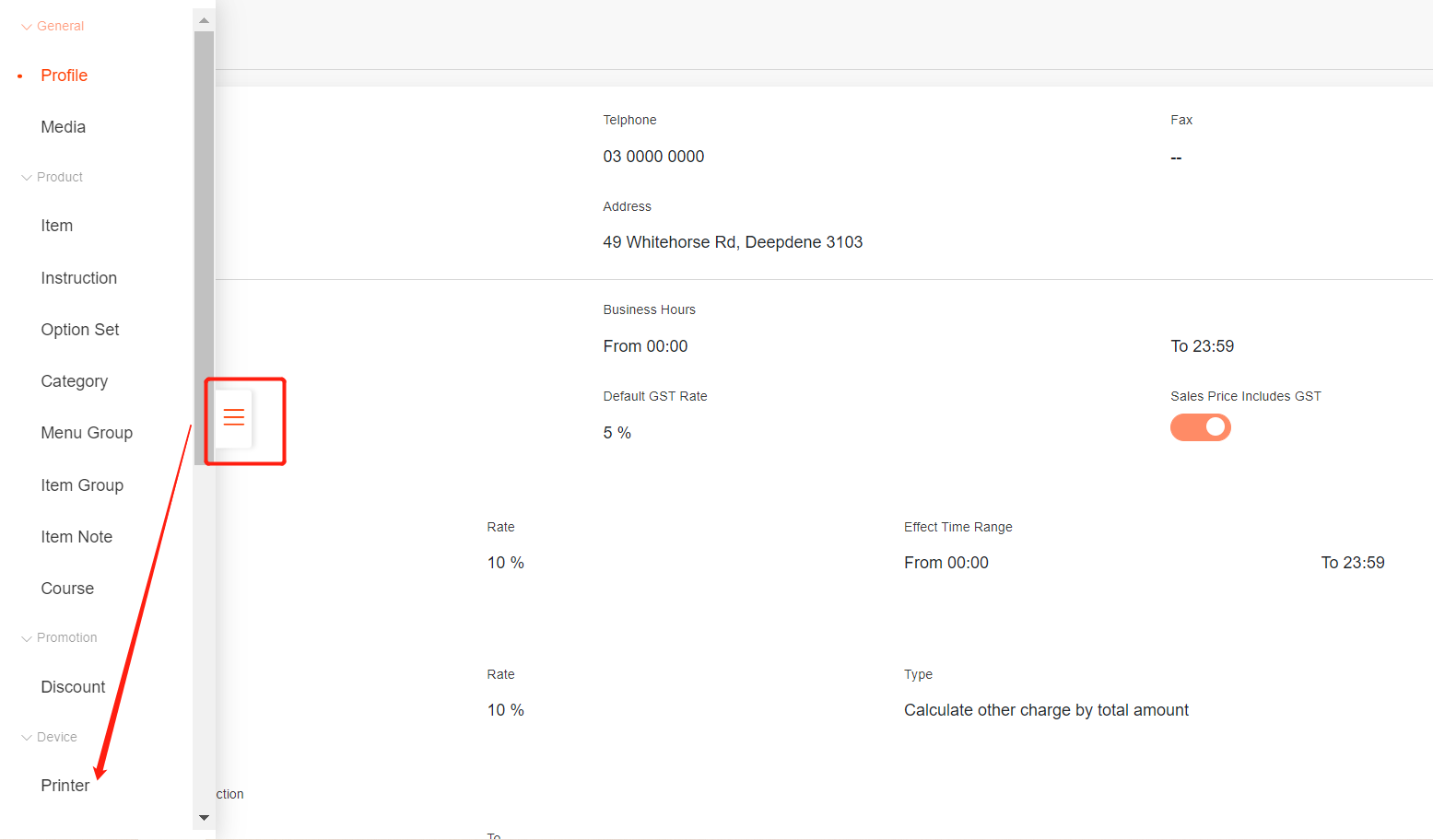Open the Menu Group page

tap(87, 433)
